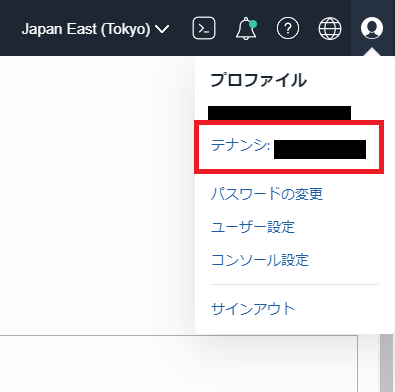This screenshot has width=395, height=392.
Task: Click the gray vertical scrollbar at the right edge
Action: (387, 363)
